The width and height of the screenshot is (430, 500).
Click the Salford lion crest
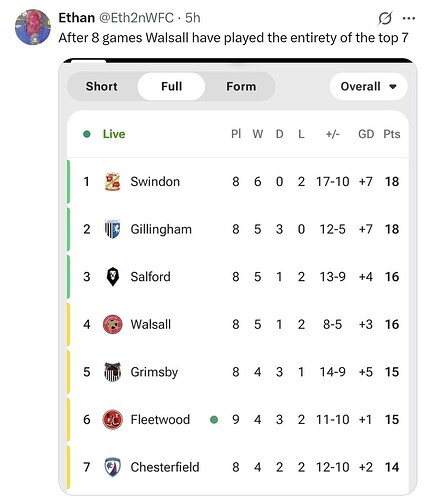[112, 277]
